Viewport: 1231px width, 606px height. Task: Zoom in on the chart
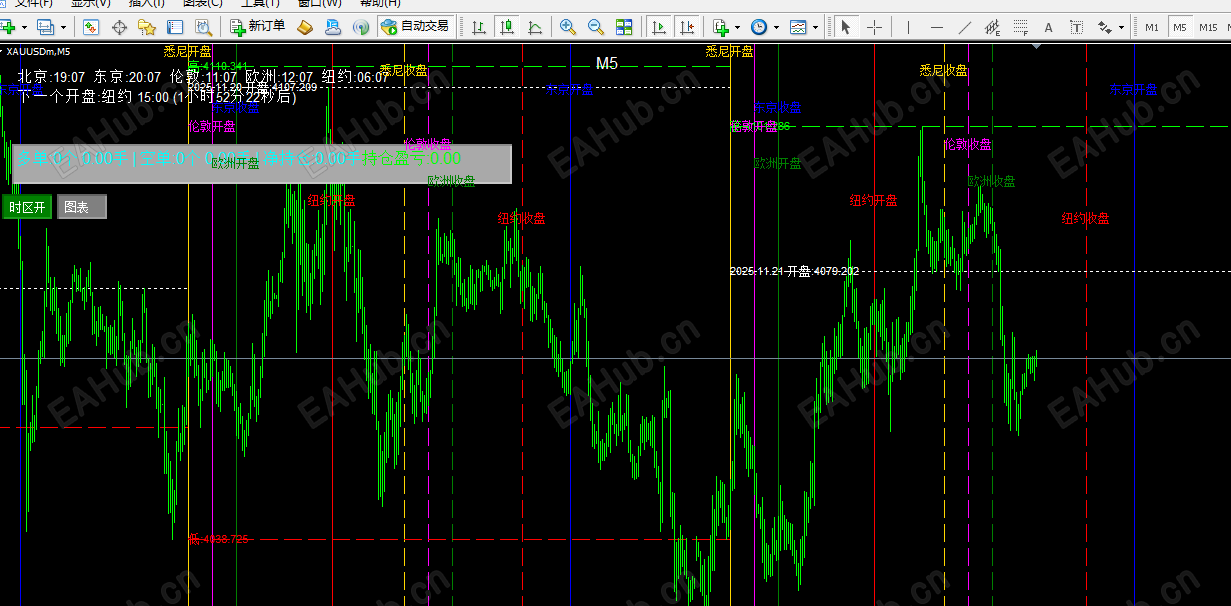[568, 27]
